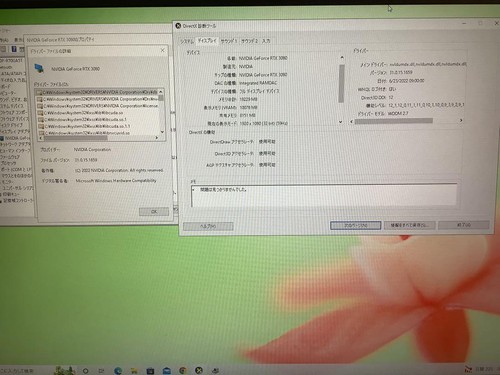500x375 pixels.
Task: Click the 終了 button in DirectX tool
Action: pos(464,225)
